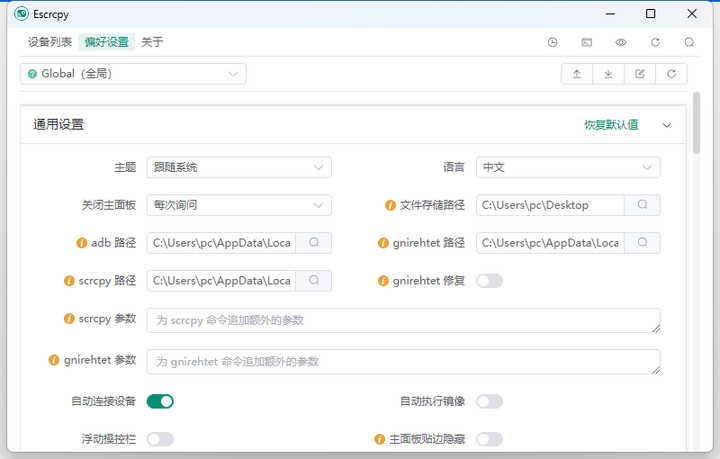The height and width of the screenshot is (459, 720).
Task: Click the info icon next to gnirehtet 路径
Action: [383, 243]
